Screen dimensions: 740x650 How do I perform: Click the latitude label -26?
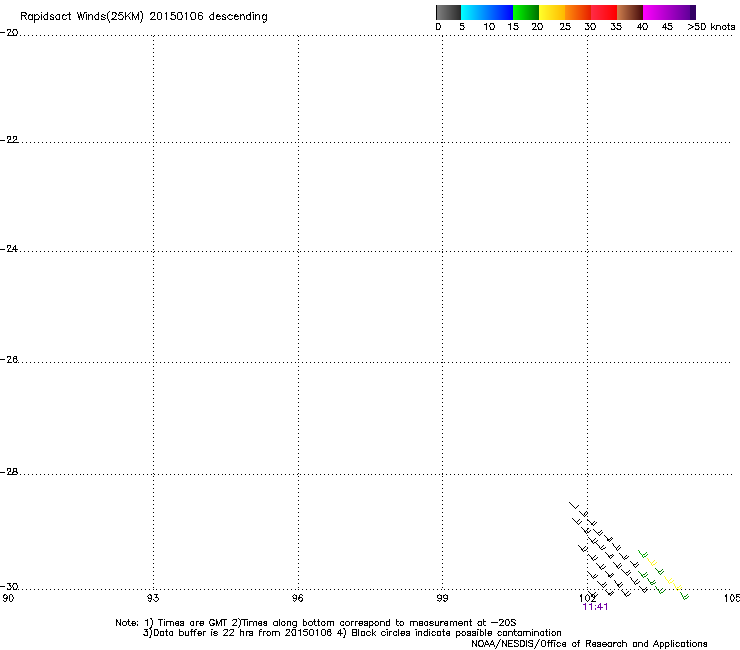[9, 360]
